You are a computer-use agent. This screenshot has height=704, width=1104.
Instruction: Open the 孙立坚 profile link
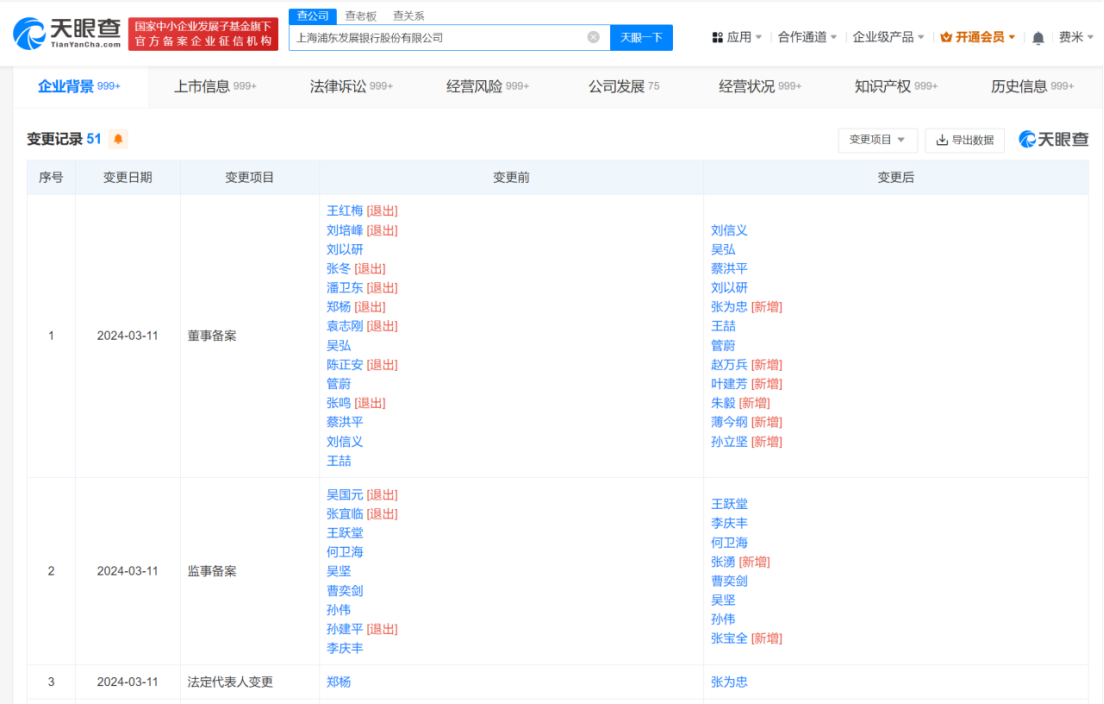(x=729, y=441)
